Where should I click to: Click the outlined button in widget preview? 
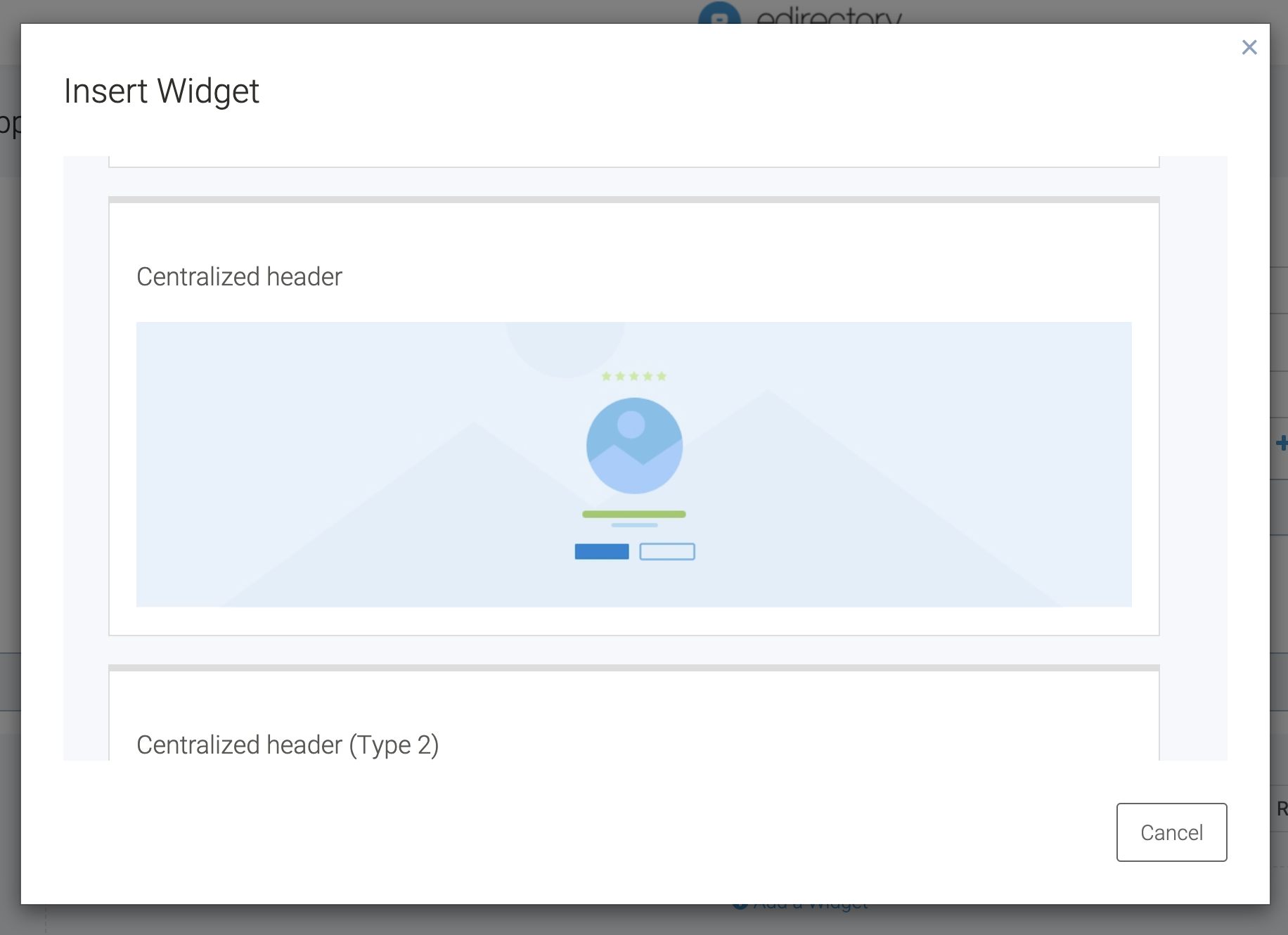[x=667, y=552]
